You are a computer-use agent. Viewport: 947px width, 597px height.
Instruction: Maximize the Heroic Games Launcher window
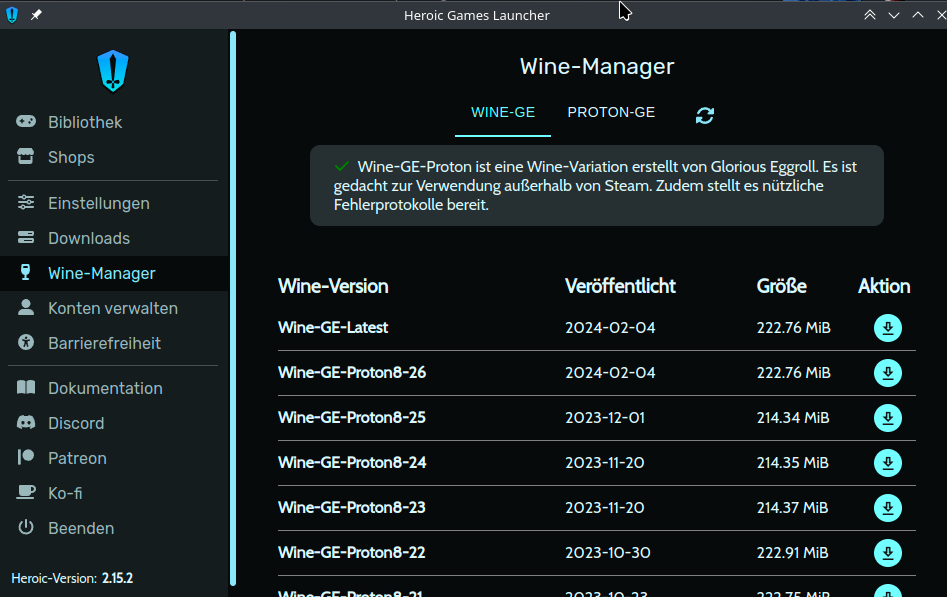(x=918, y=15)
